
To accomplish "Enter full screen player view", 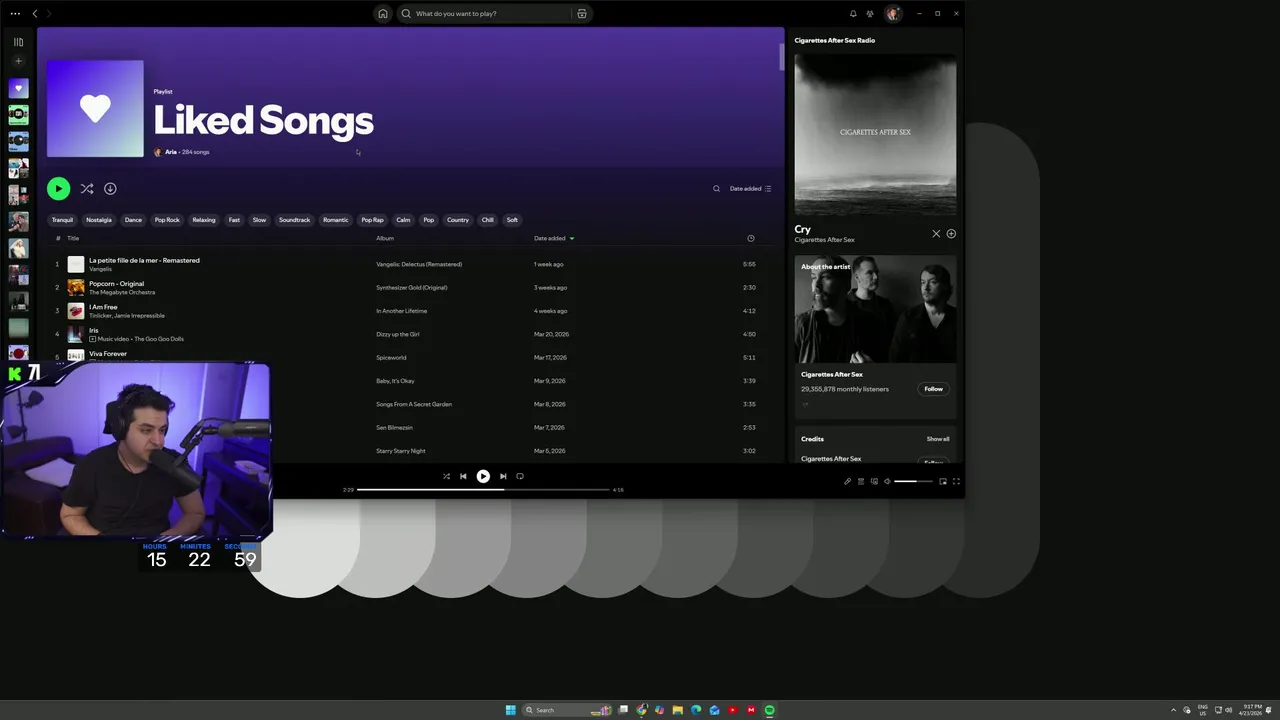I will tap(956, 482).
